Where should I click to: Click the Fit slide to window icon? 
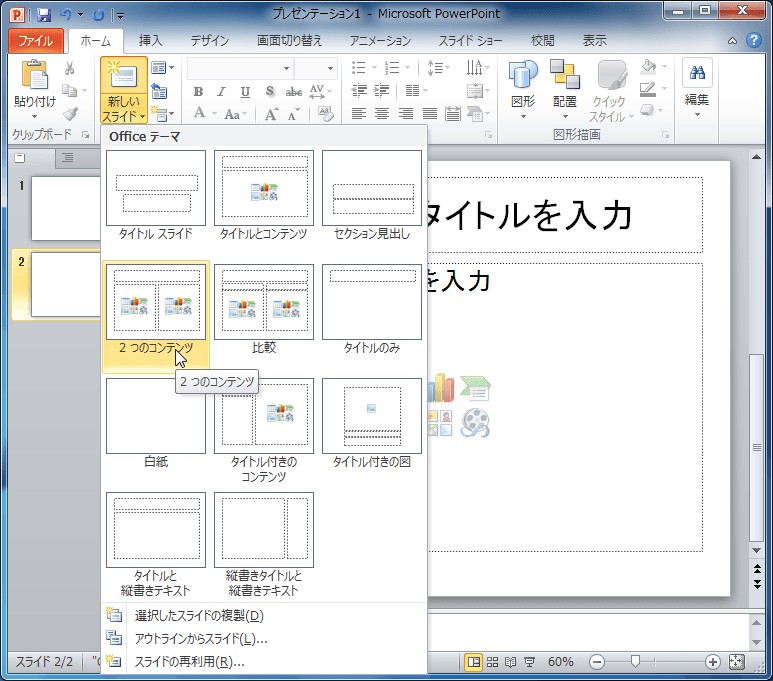737,662
